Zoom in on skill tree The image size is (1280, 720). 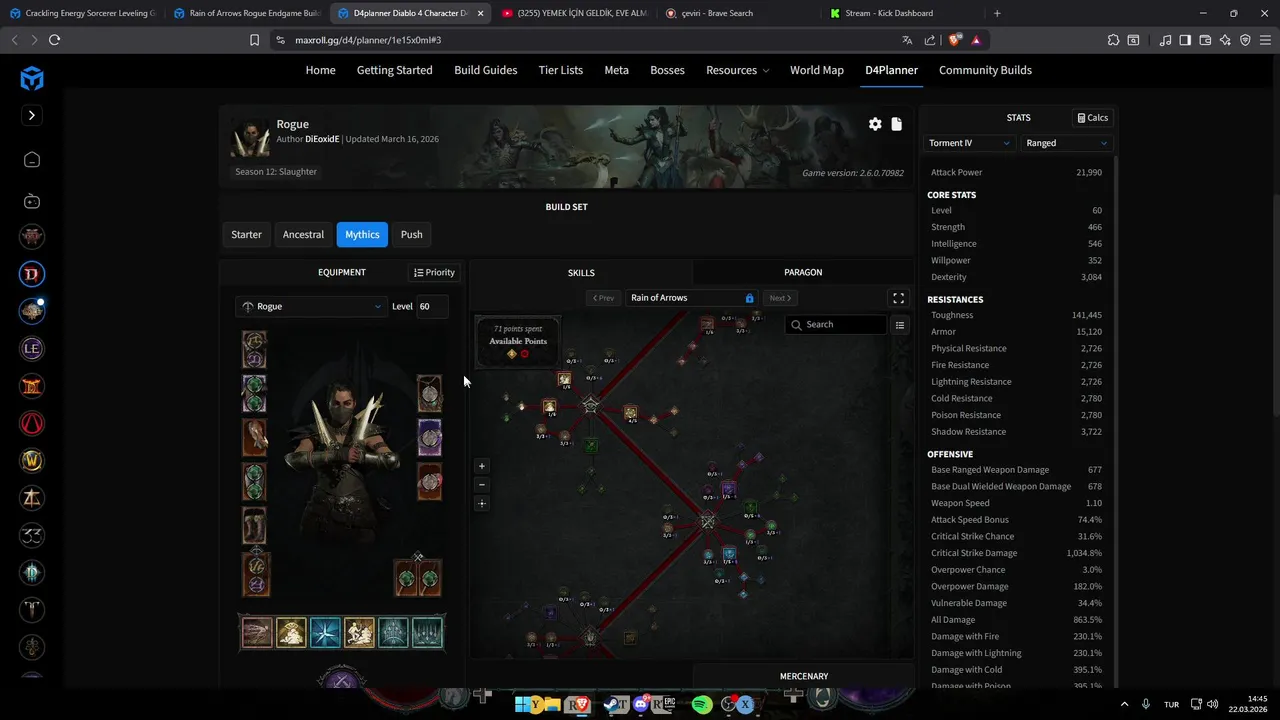[x=482, y=466]
